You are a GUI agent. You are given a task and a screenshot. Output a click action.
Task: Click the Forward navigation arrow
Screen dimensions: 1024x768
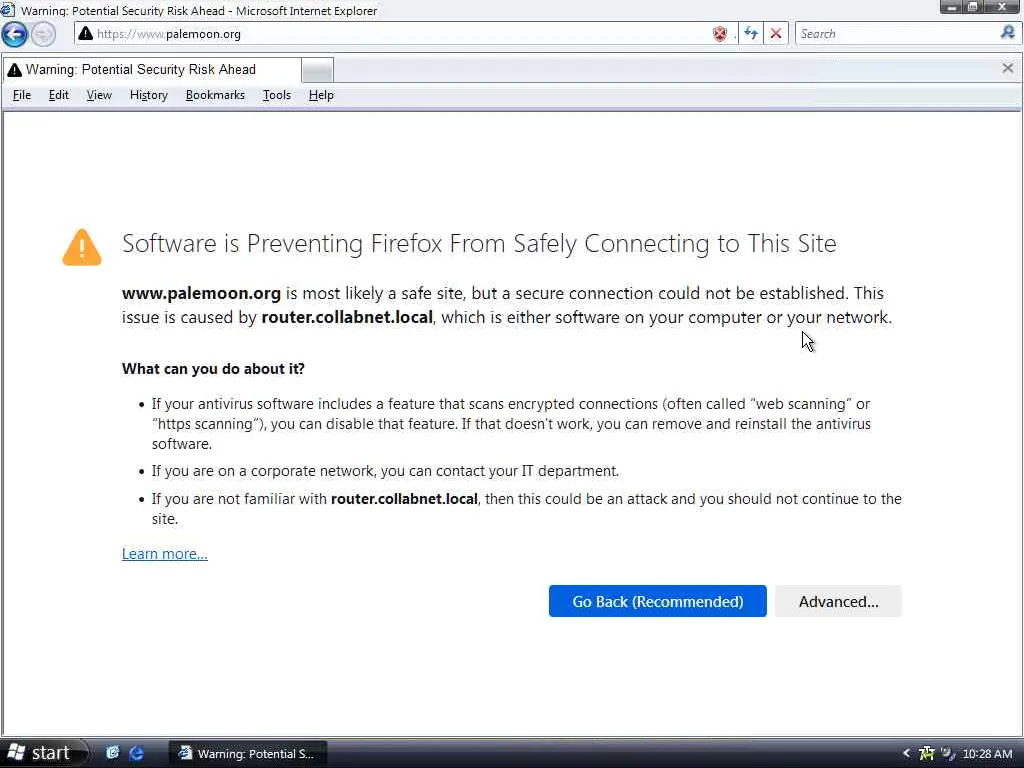click(x=43, y=34)
